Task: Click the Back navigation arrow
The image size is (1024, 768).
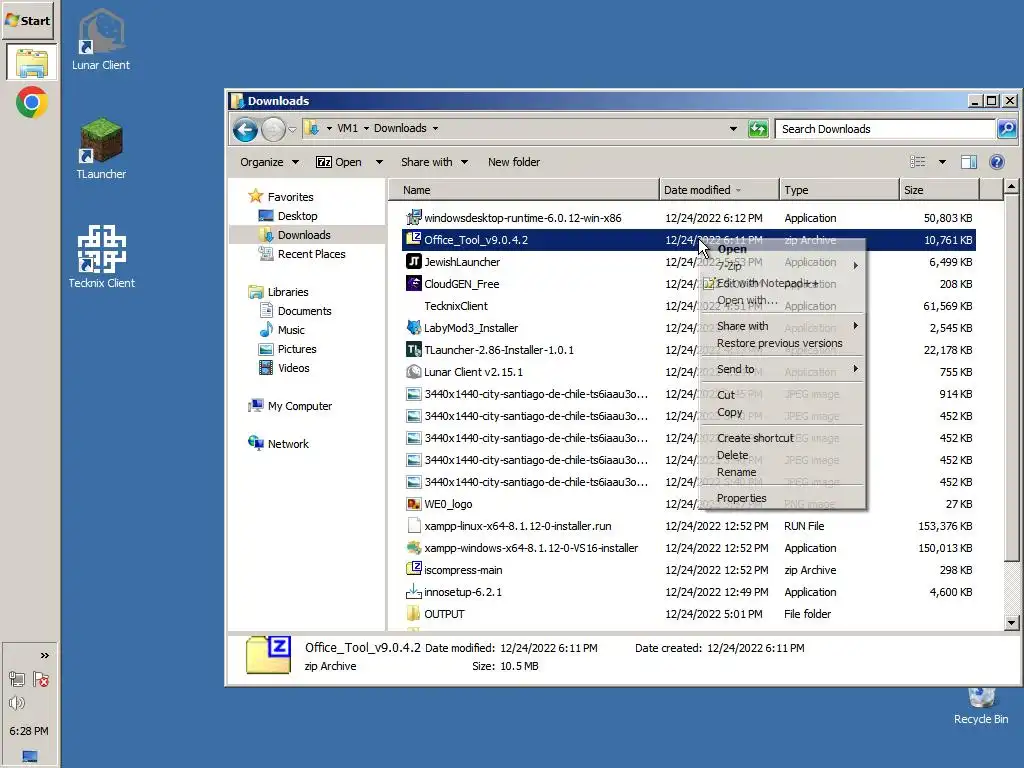Action: click(246, 129)
